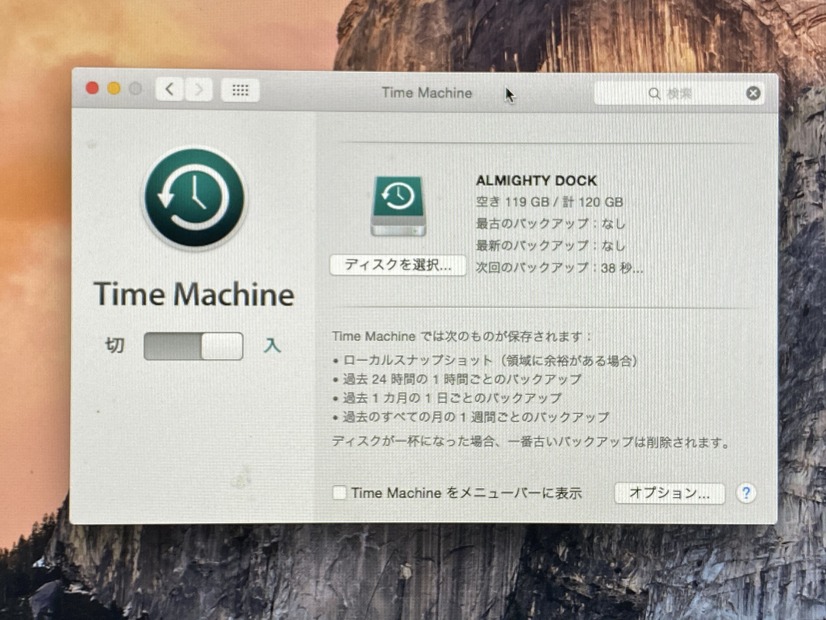
Task: Open help with the question mark button
Action: click(746, 493)
